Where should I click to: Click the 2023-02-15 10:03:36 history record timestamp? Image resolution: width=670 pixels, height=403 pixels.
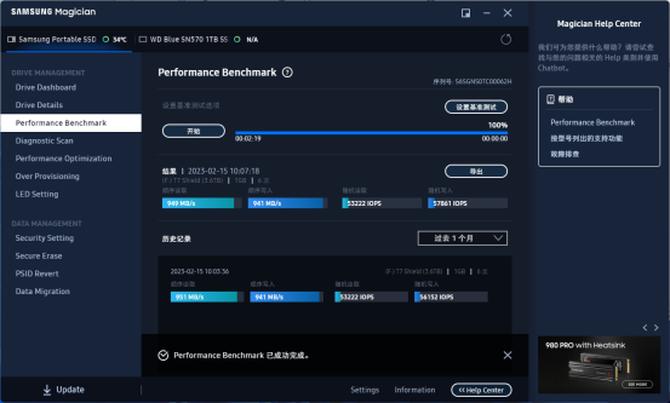[200, 271]
